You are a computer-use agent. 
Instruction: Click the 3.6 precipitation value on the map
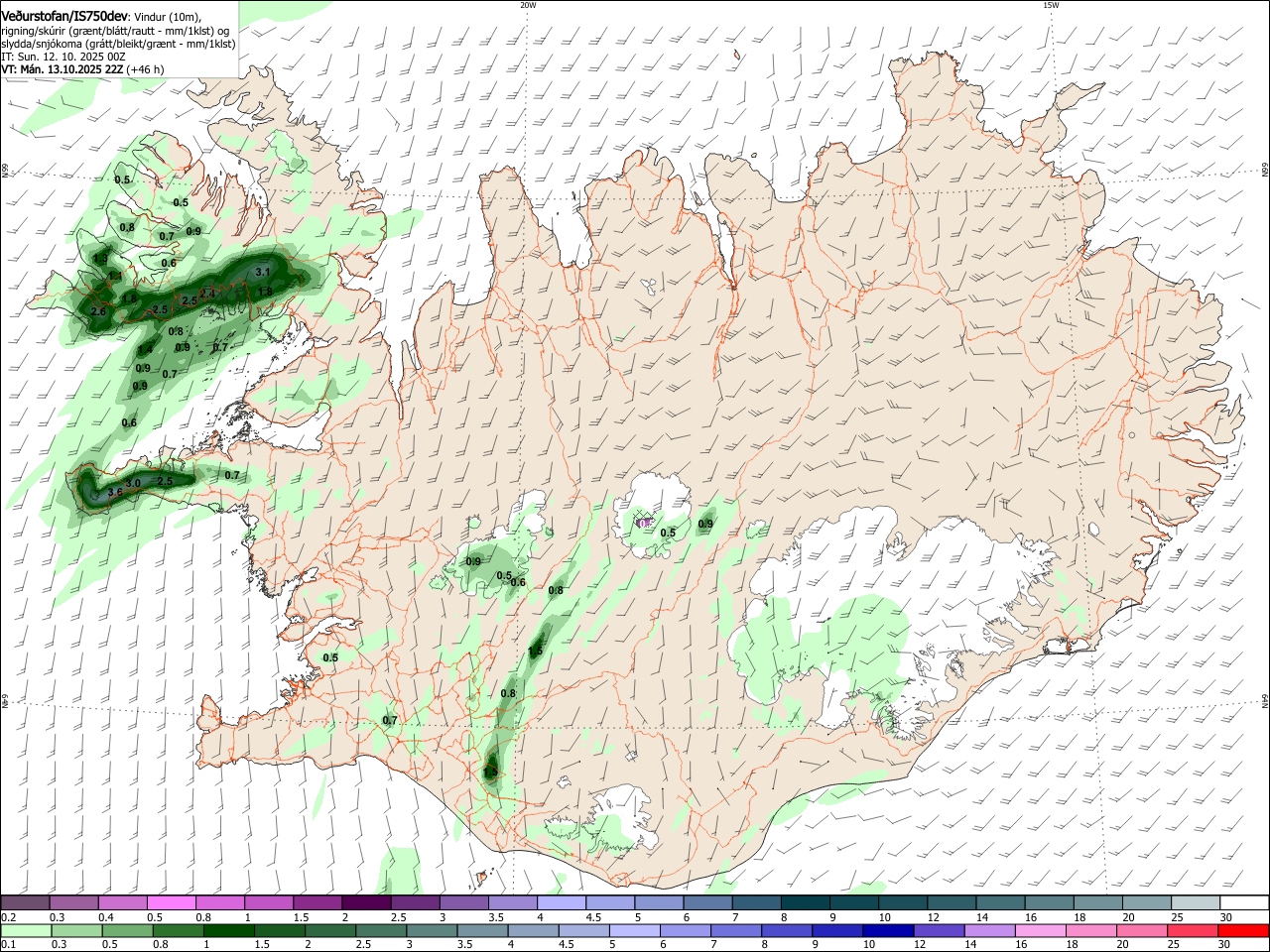coord(114,492)
